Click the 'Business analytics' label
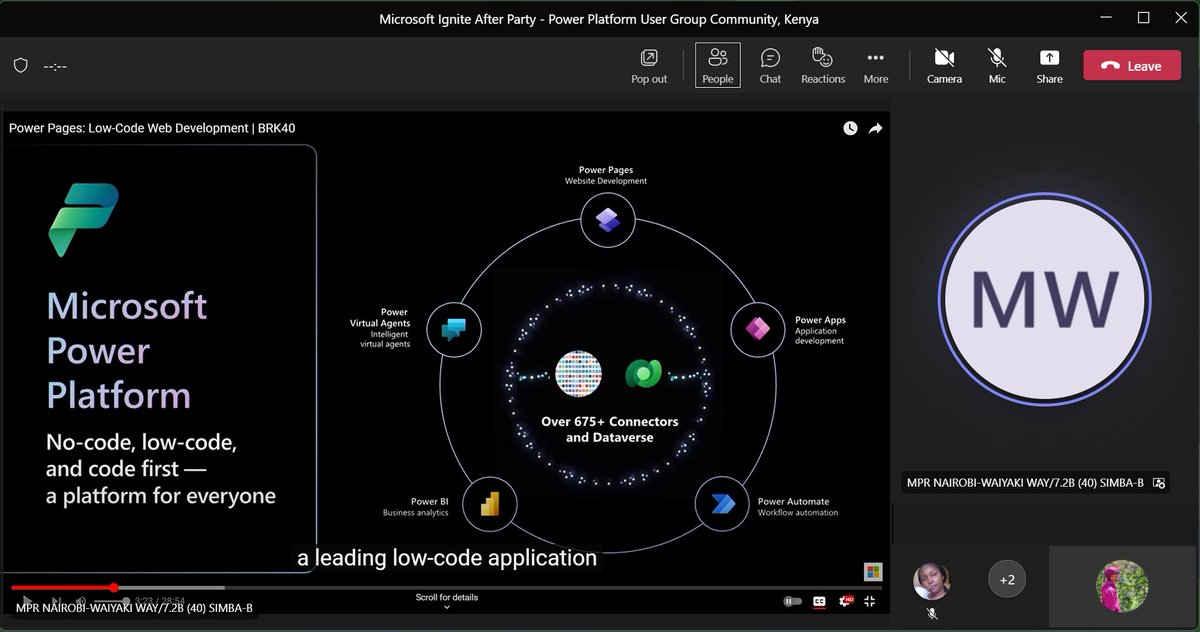Screen dimensions: 1200x632 [415, 513]
